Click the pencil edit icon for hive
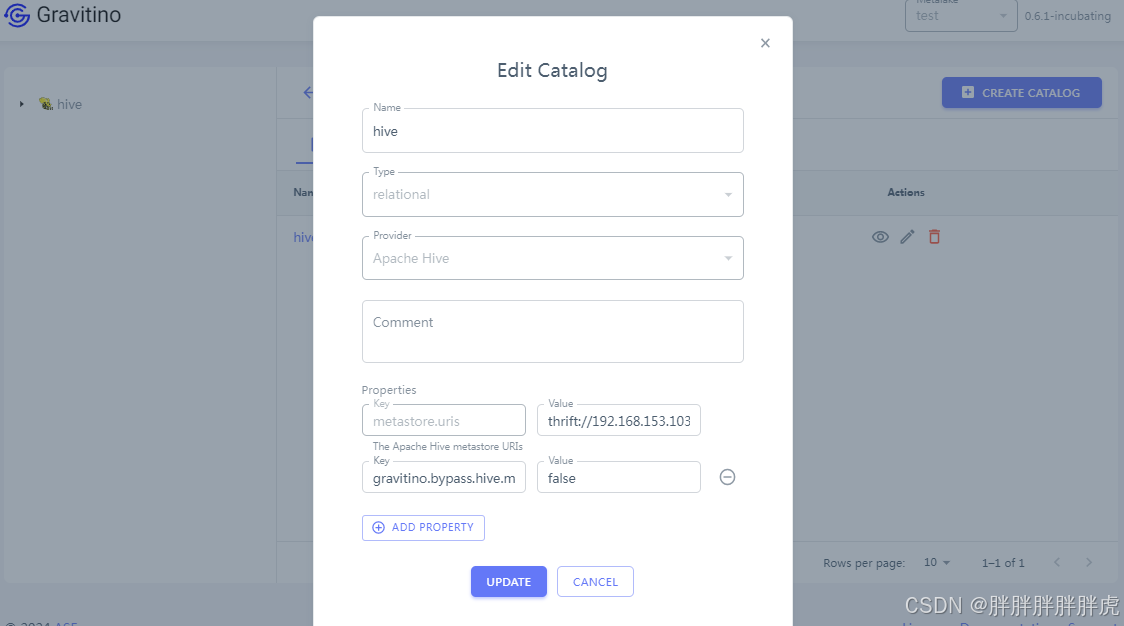 click(908, 237)
